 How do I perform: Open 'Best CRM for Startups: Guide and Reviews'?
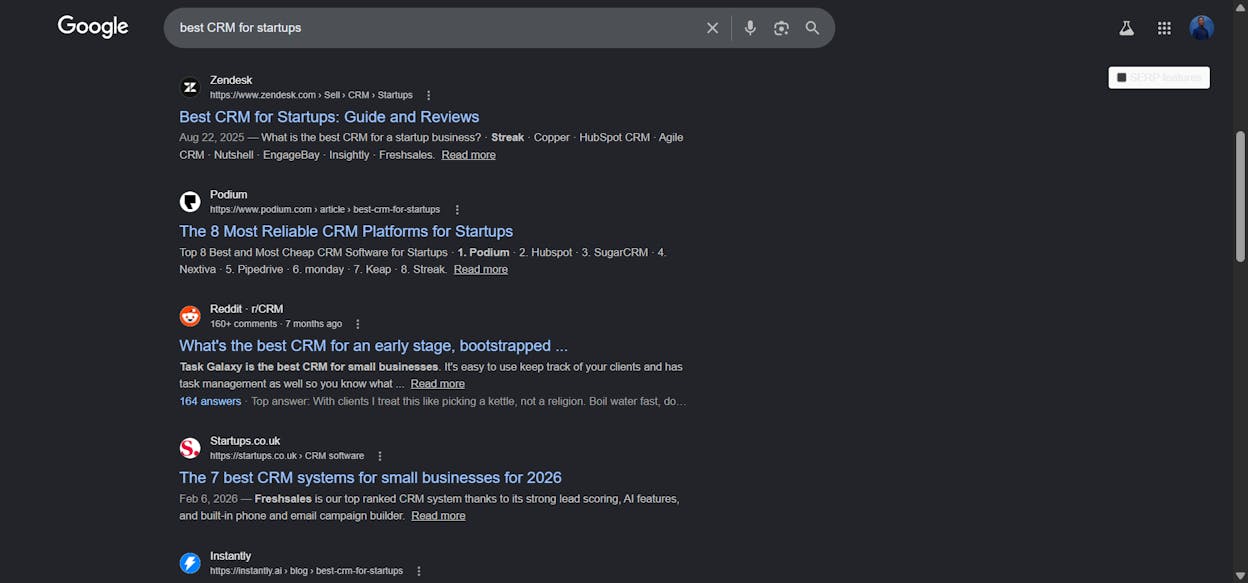pos(329,117)
